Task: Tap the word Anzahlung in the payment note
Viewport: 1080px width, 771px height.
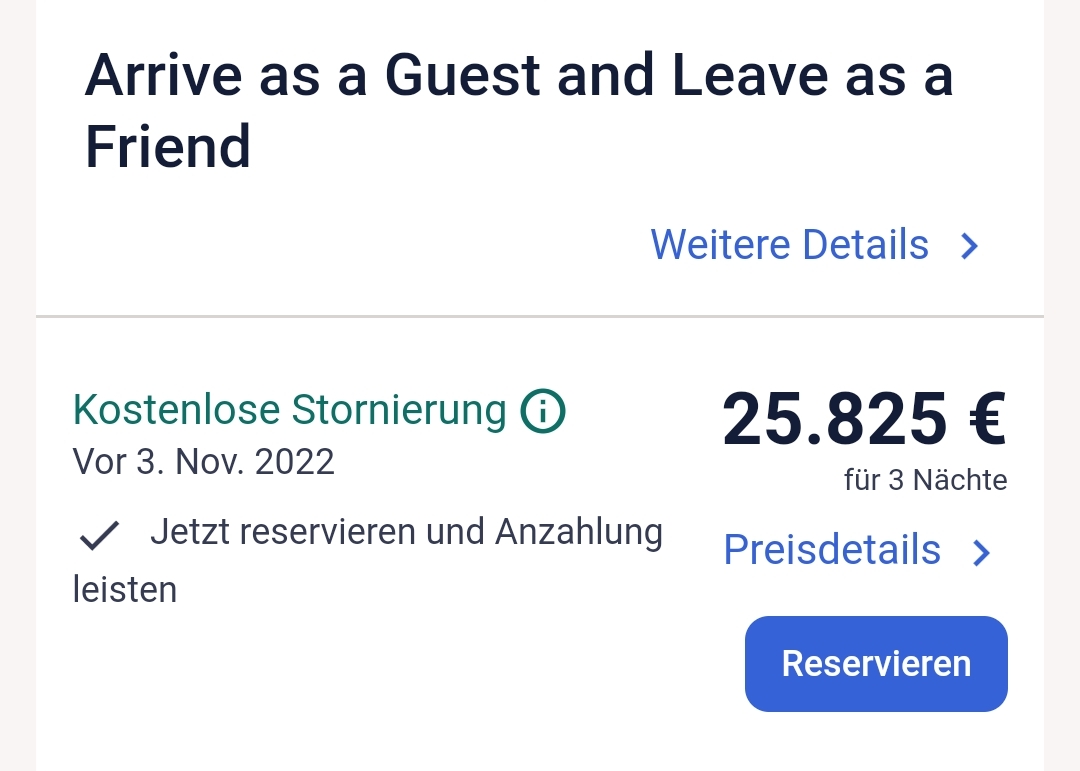Action: [x=579, y=532]
